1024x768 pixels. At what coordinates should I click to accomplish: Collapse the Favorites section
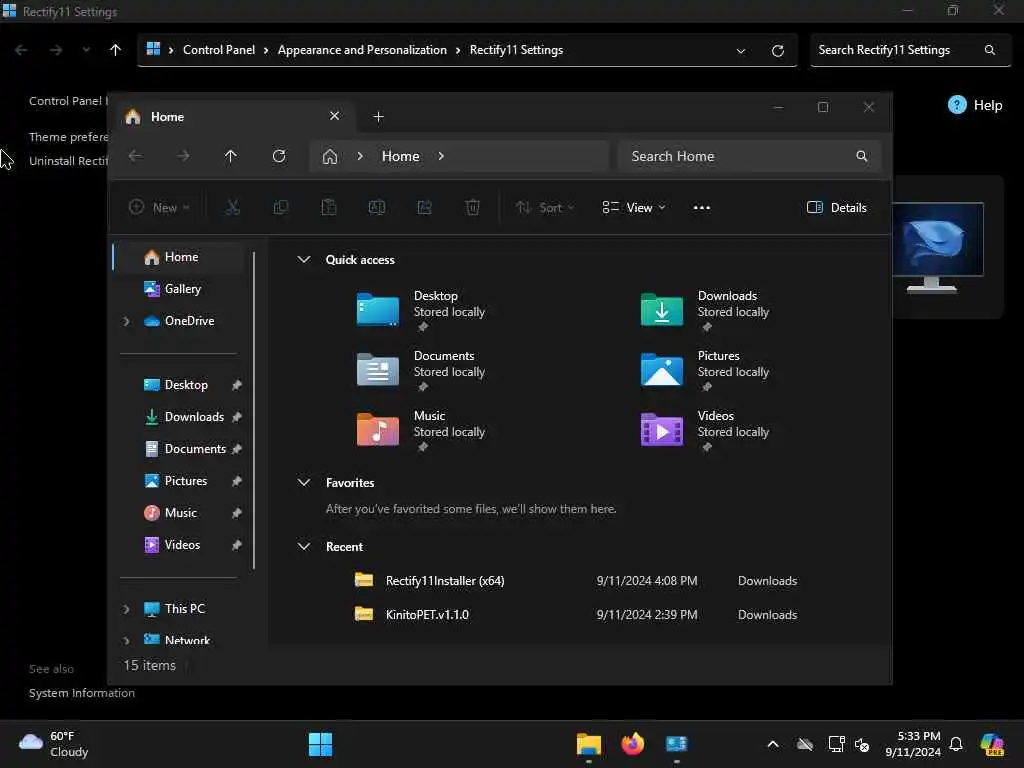click(x=304, y=483)
